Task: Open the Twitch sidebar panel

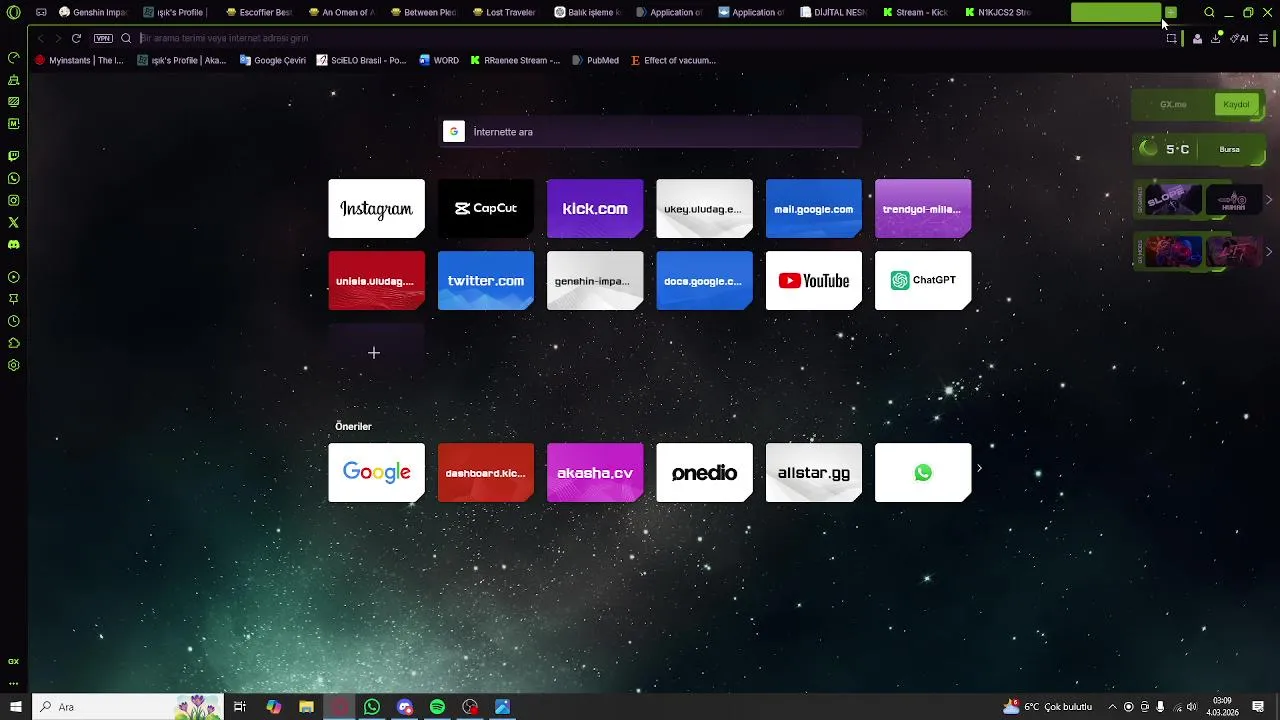Action: tap(14, 157)
